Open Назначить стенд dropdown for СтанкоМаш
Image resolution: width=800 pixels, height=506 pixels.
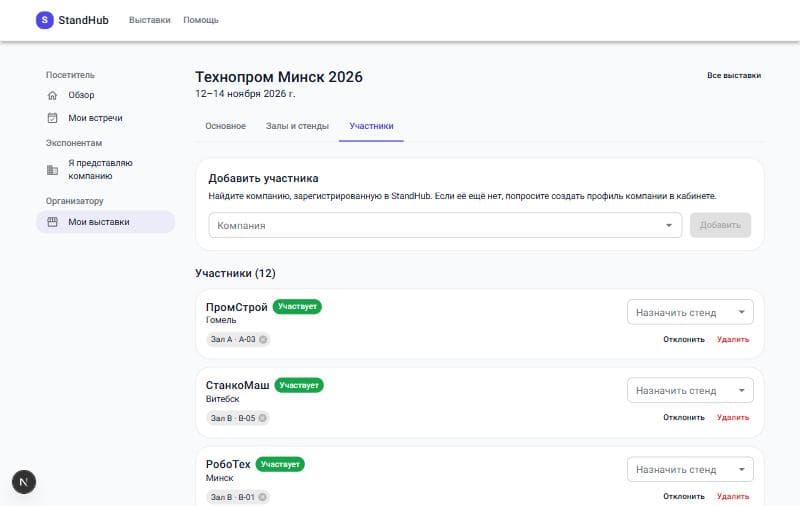coord(690,391)
